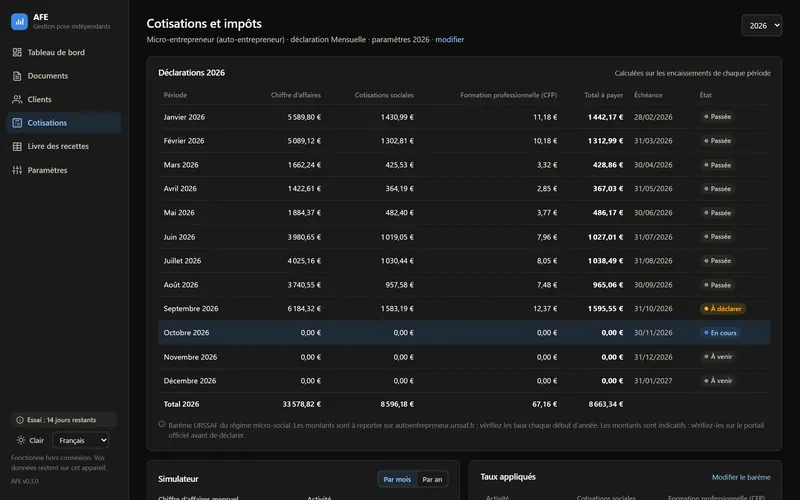Click the 8 663,34 € total amount

[606, 404]
